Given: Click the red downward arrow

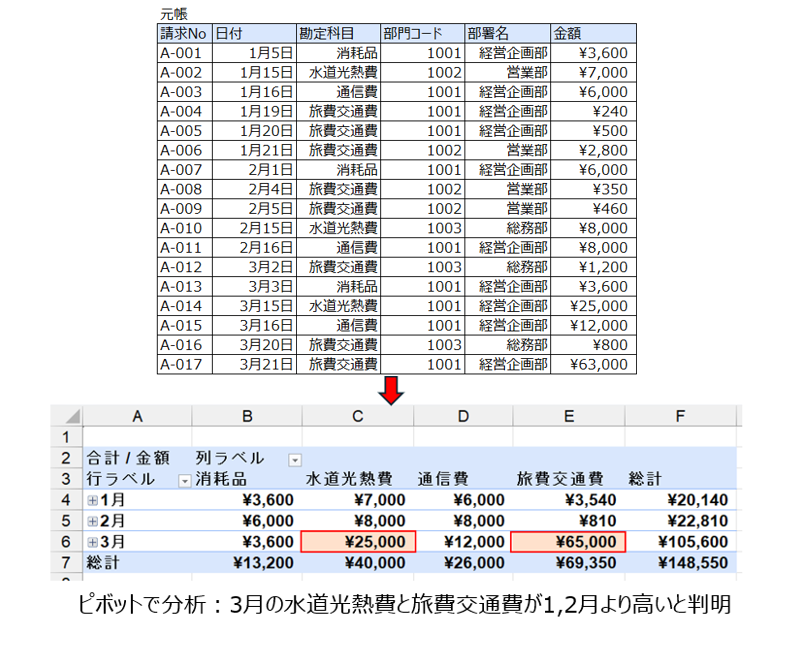Looking at the screenshot, I should [394, 391].
